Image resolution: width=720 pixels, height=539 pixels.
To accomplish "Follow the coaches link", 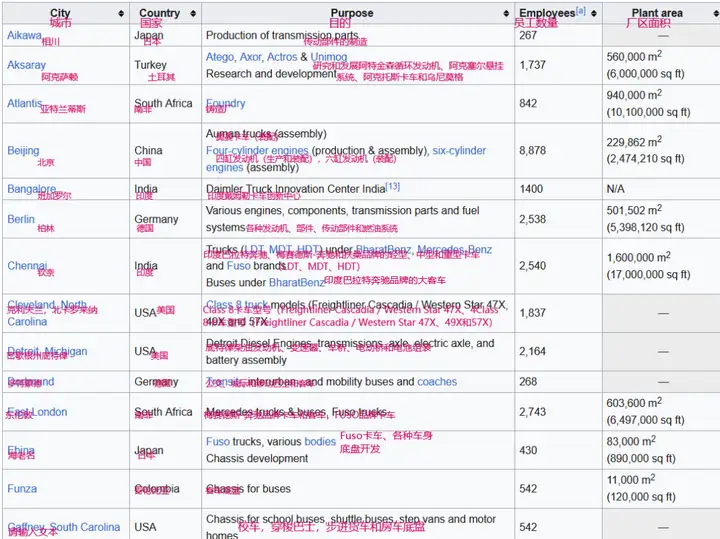I will (437, 382).
